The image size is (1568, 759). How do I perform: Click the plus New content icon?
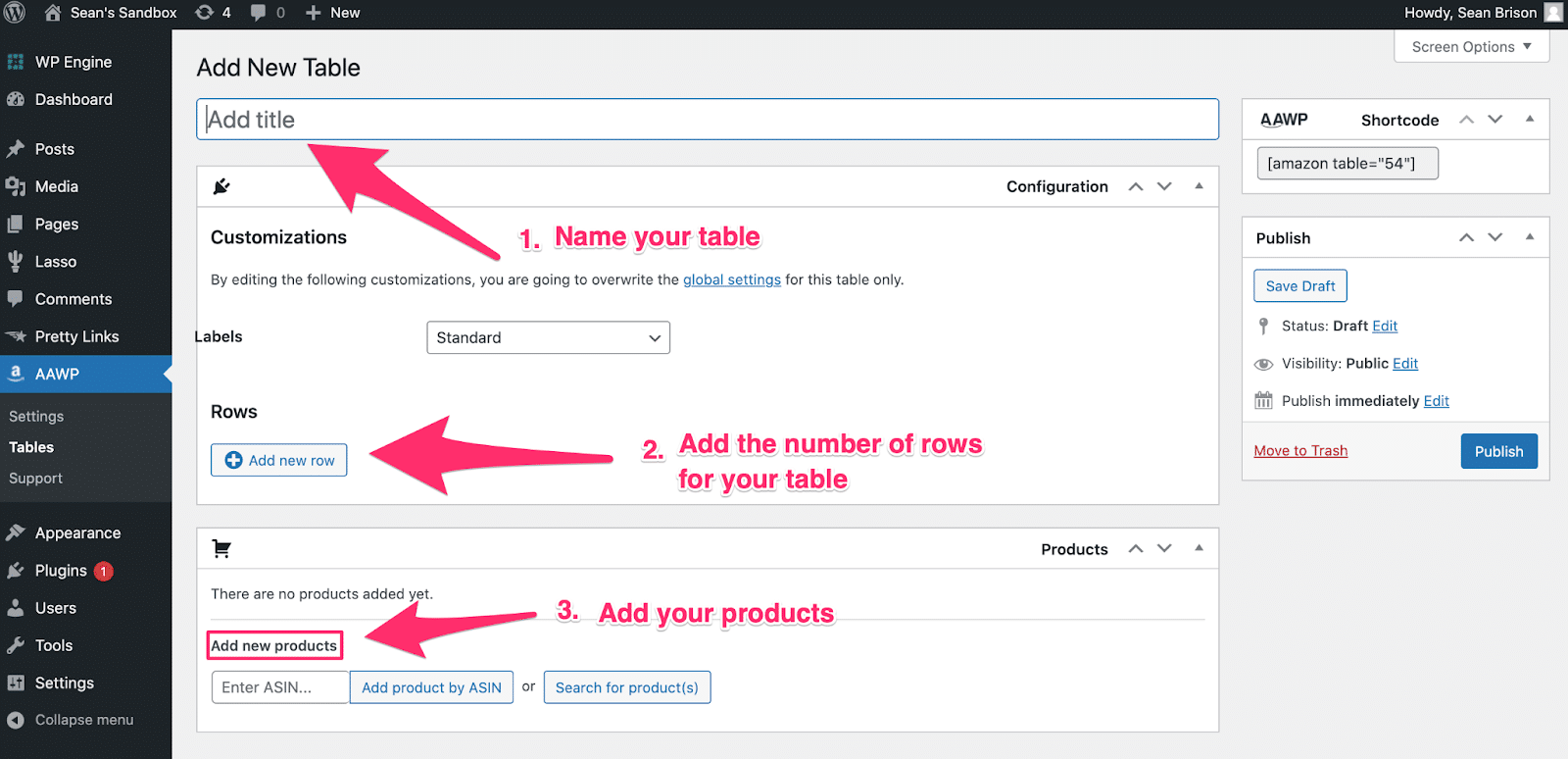click(x=314, y=13)
